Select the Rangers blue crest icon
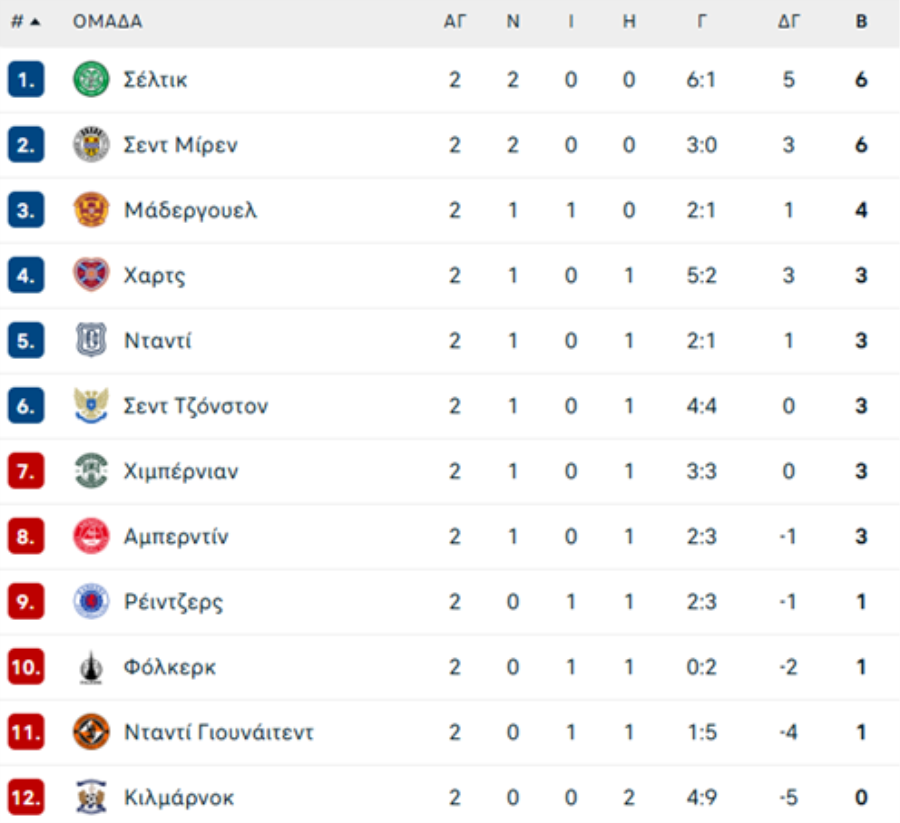Screen dimensions: 900x823 click(91, 601)
